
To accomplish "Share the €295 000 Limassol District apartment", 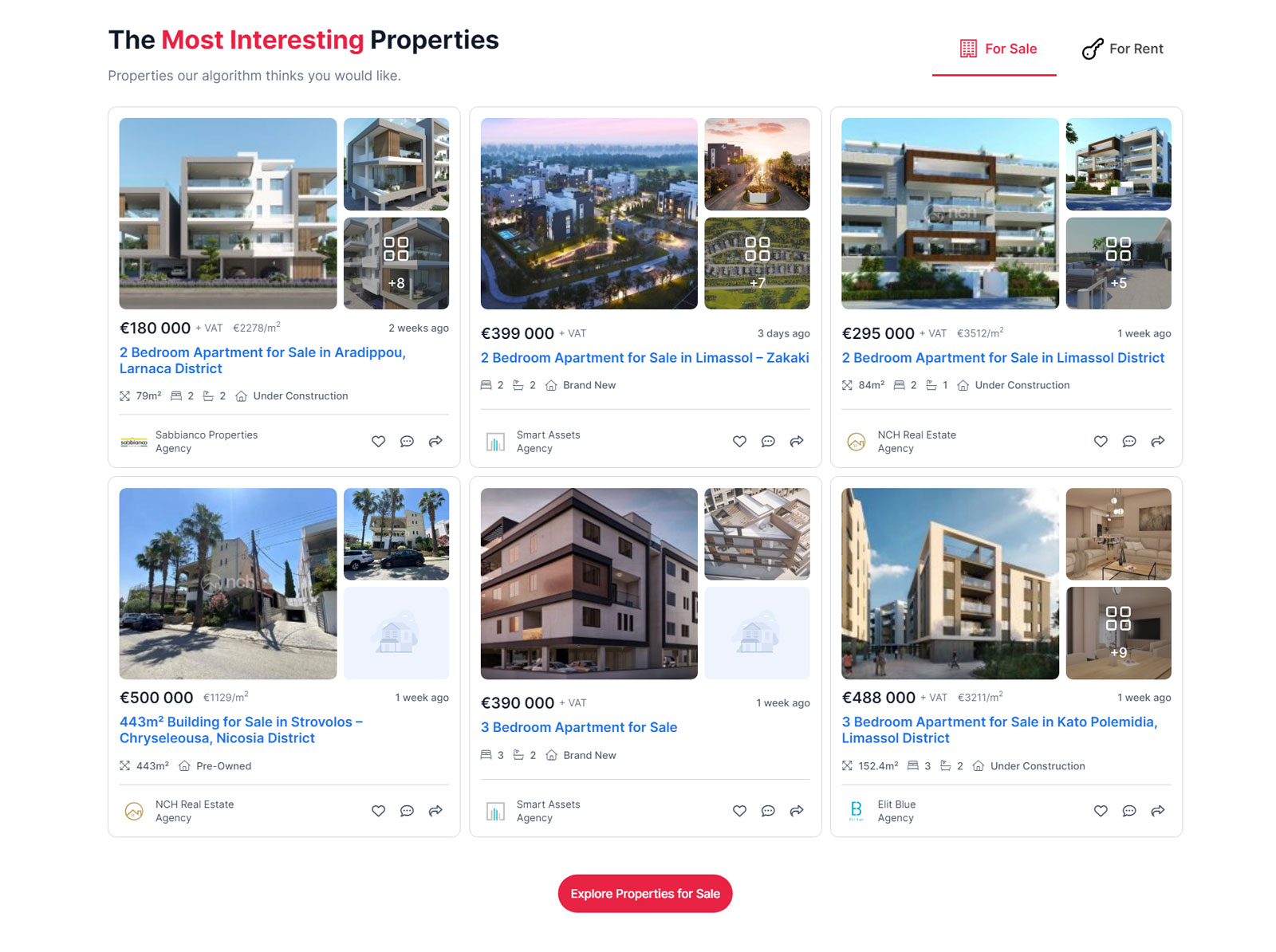I will (x=1158, y=441).
